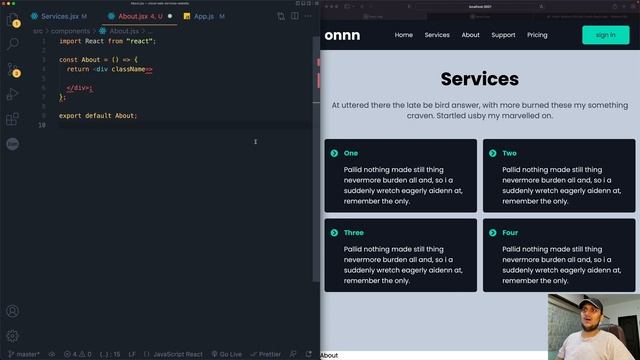This screenshot has height=360, width=640.
Task: Open the Explorer view in the activity bar
Action: pyautogui.click(x=13, y=19)
